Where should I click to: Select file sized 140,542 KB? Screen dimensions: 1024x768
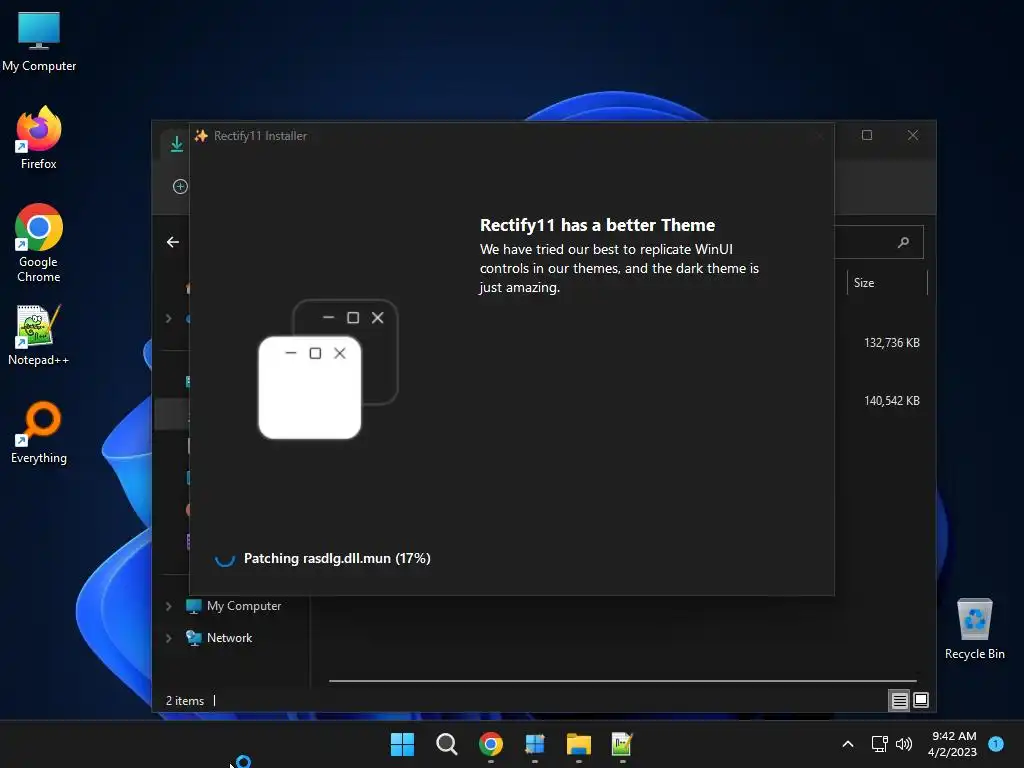891,401
